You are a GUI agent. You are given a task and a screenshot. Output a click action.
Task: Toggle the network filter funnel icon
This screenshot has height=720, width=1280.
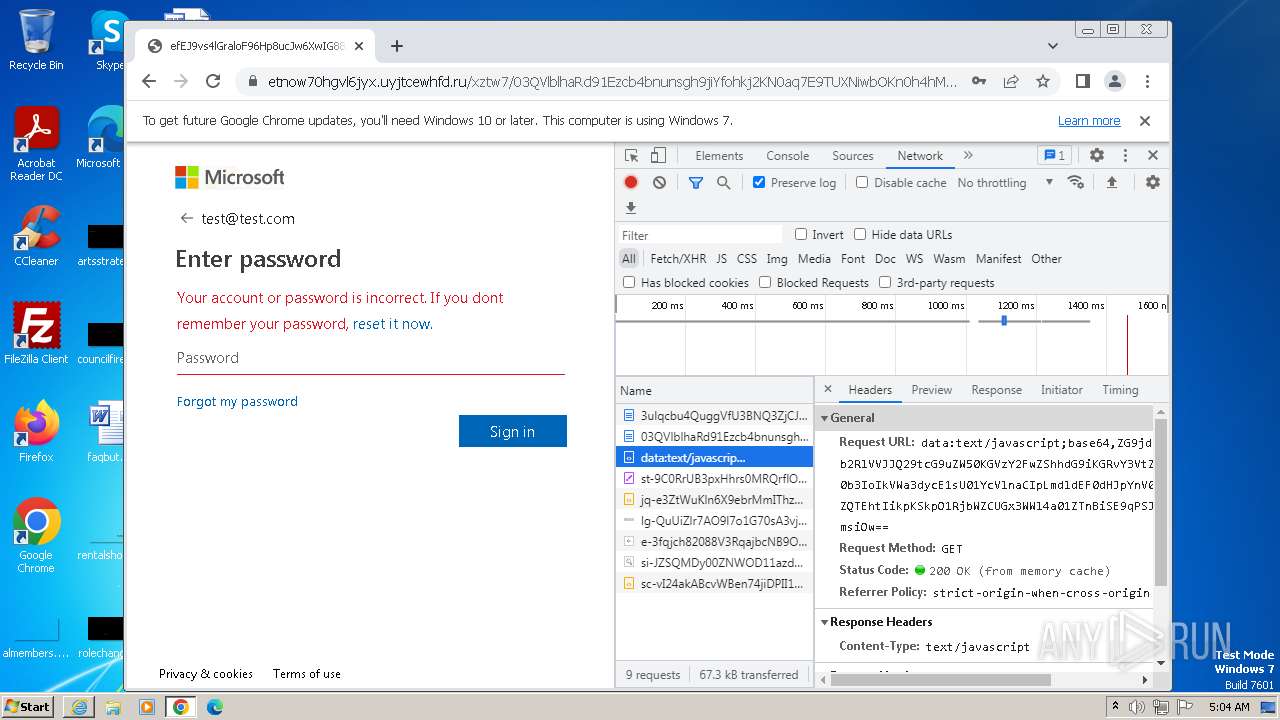pyautogui.click(x=695, y=183)
